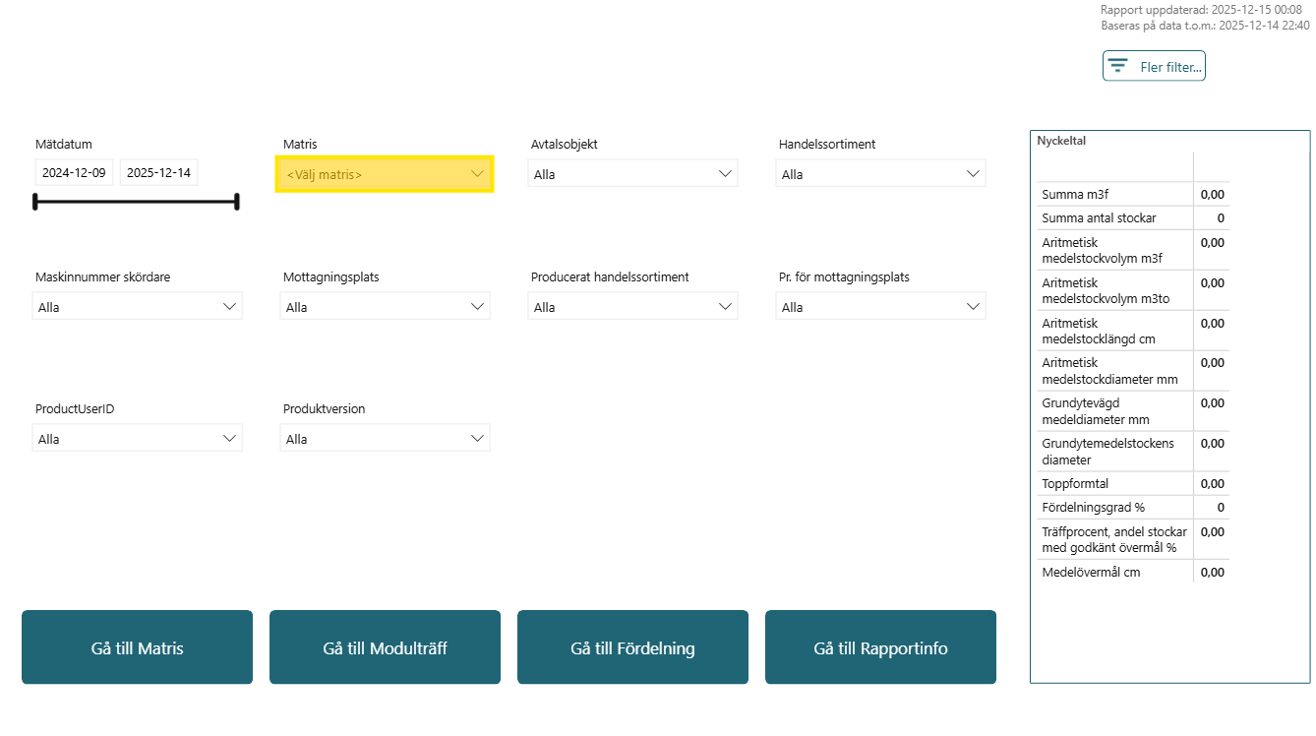The image size is (1316, 736).
Task: Click the end date field 2025-12-14
Action: (x=159, y=173)
